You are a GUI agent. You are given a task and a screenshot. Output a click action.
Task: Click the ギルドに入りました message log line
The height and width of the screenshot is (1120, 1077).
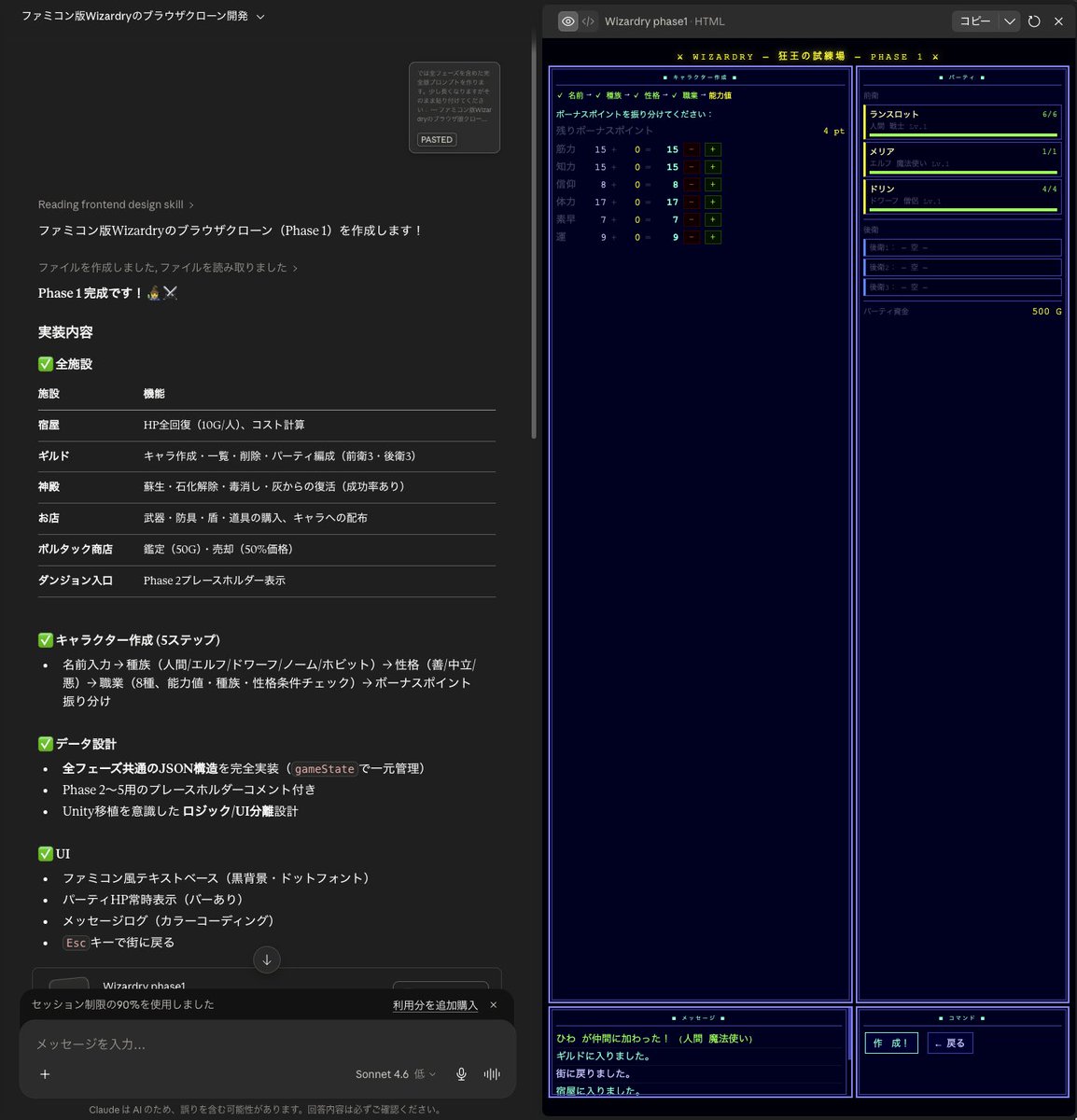(x=603, y=1056)
